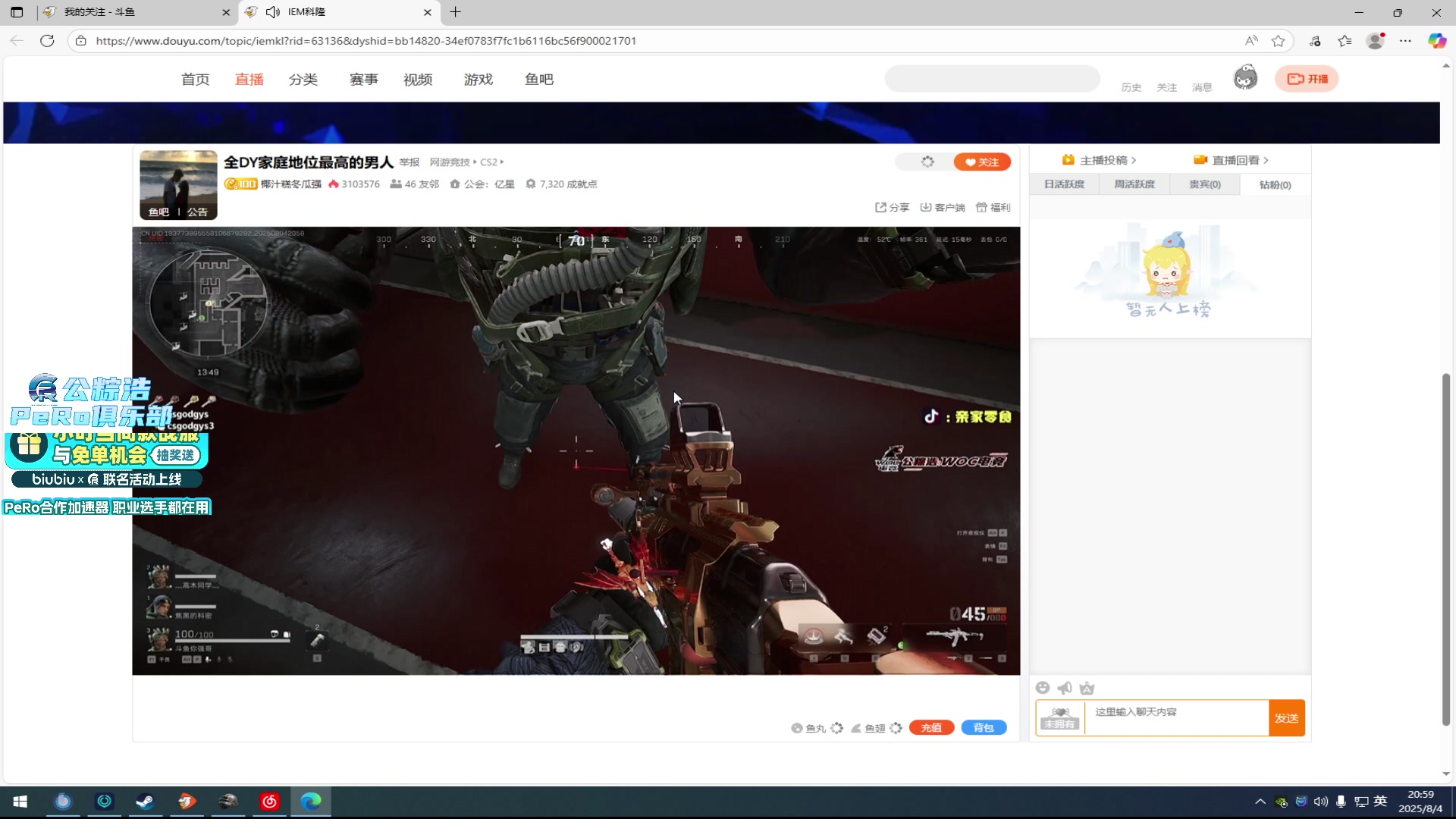Screen dimensions: 1456x819
Task: Open the 福利 gift icon
Action: [x=981, y=207]
